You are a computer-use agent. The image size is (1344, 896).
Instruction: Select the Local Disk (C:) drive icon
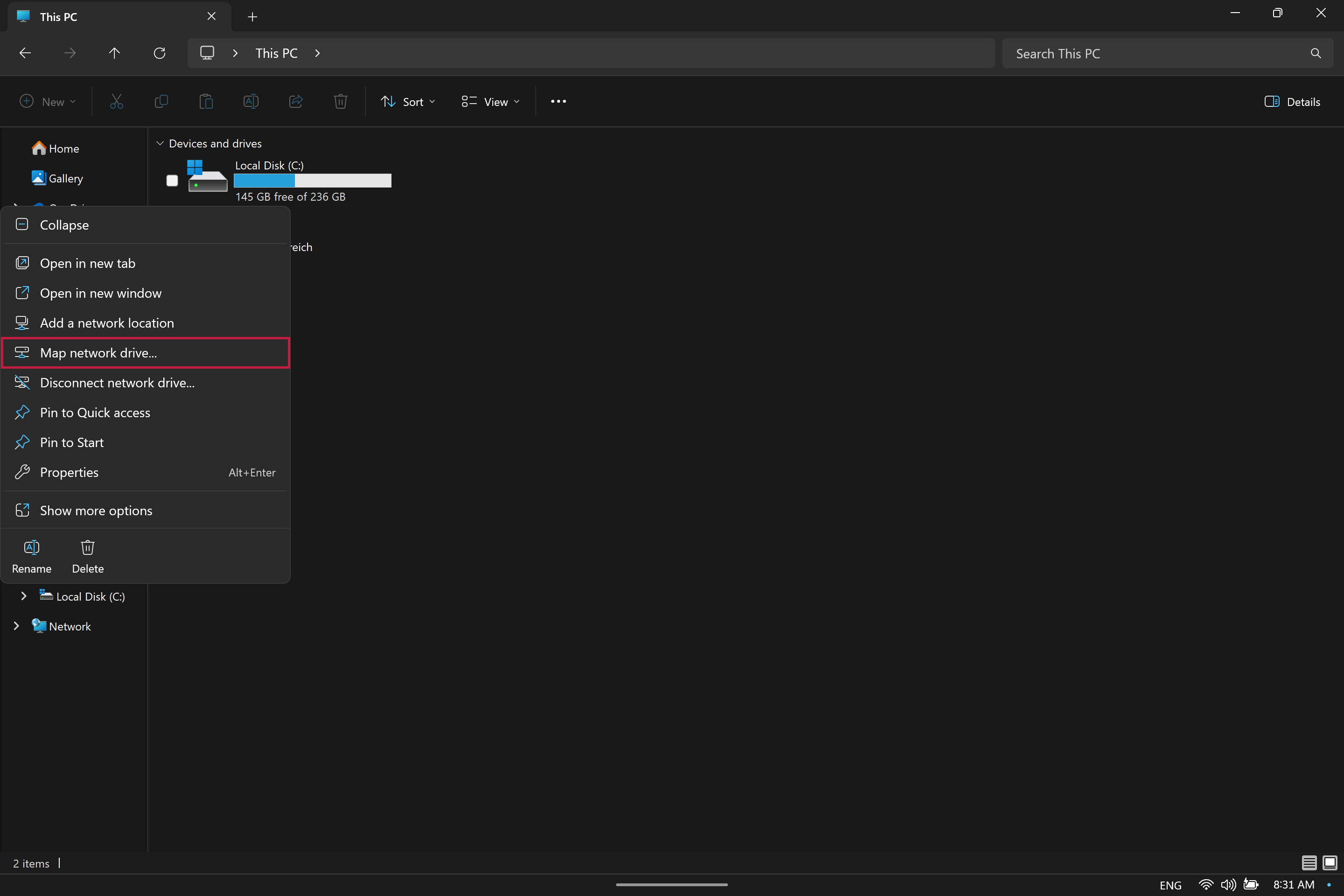coord(207,176)
